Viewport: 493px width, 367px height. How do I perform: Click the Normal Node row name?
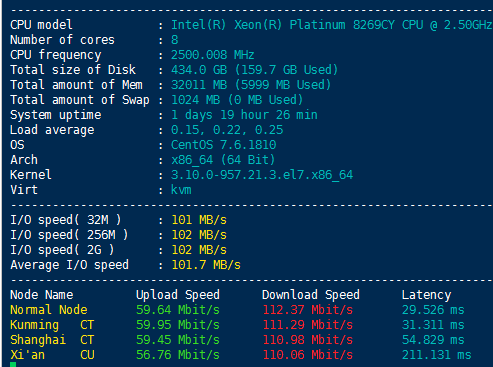click(x=49, y=310)
